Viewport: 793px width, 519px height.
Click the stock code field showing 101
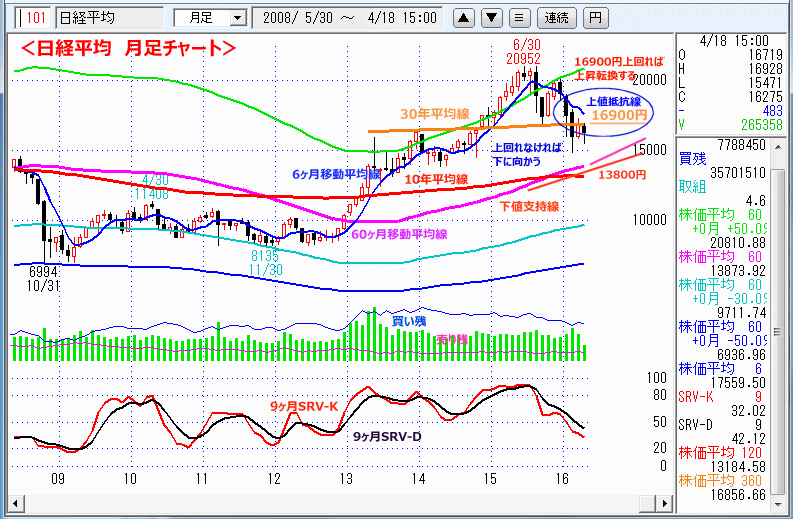pyautogui.click(x=34, y=17)
